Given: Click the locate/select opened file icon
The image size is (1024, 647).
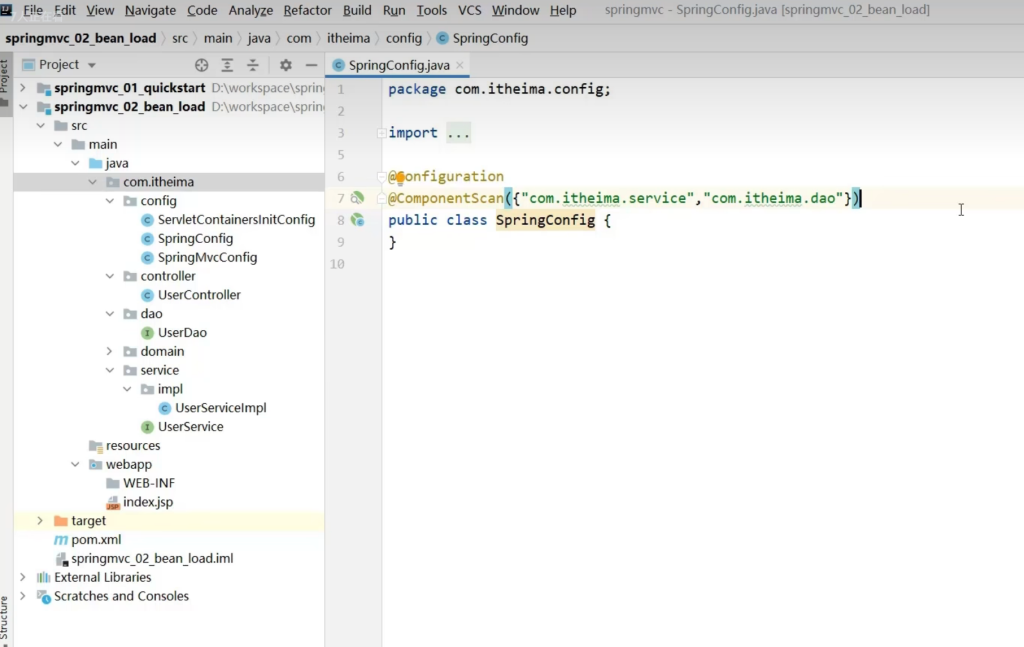Looking at the screenshot, I should point(201,65).
